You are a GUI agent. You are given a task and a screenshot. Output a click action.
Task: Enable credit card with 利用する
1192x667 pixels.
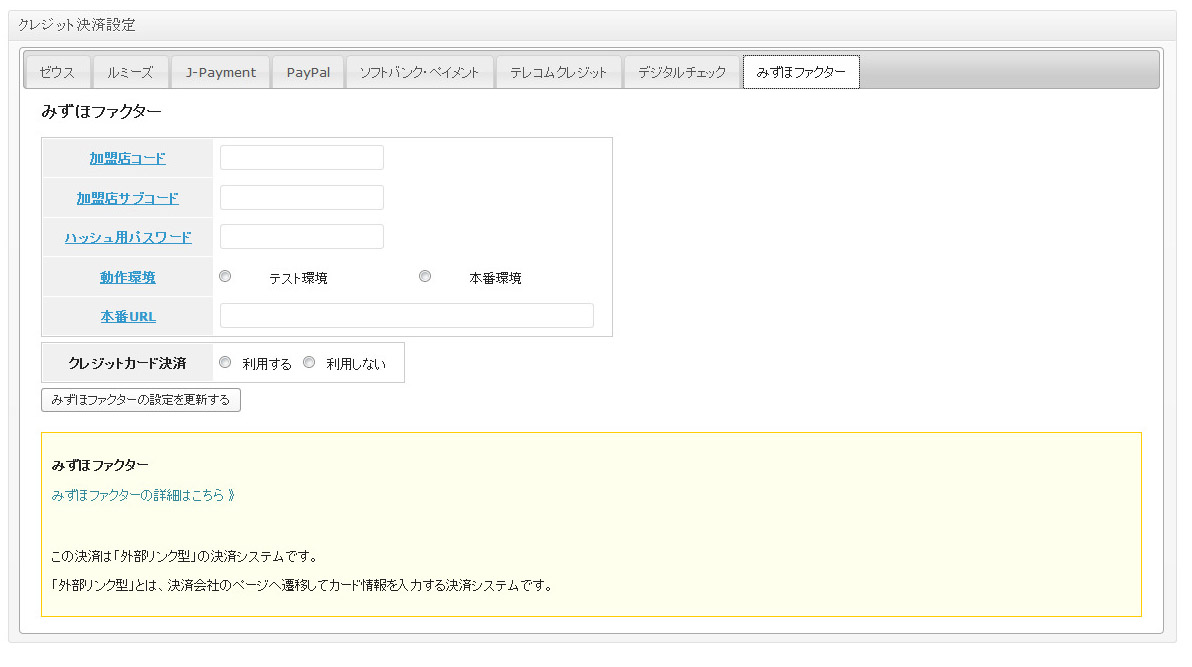tap(225, 363)
